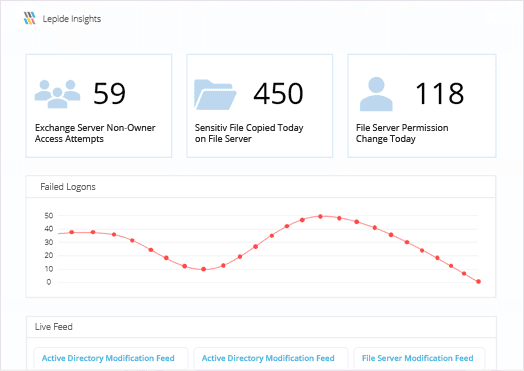Click the 118 permission changes count
The height and width of the screenshot is (371, 524).
click(x=439, y=94)
